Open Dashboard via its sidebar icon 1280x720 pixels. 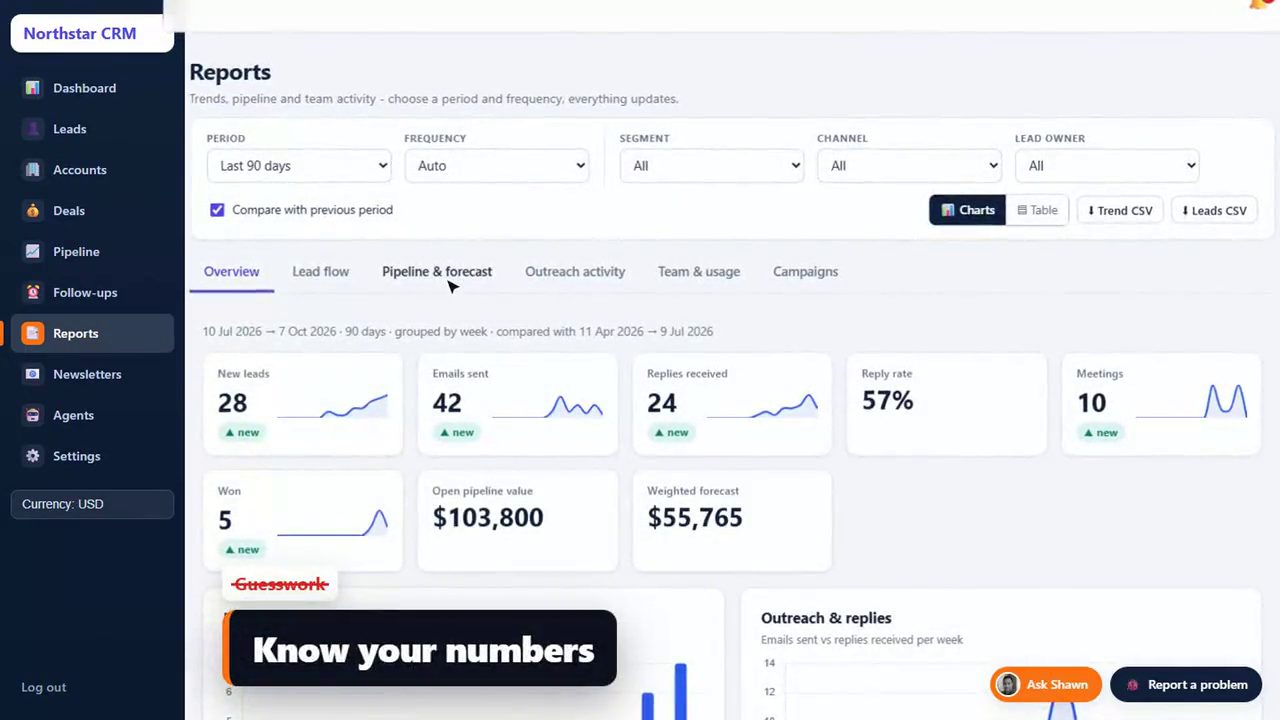(x=33, y=88)
